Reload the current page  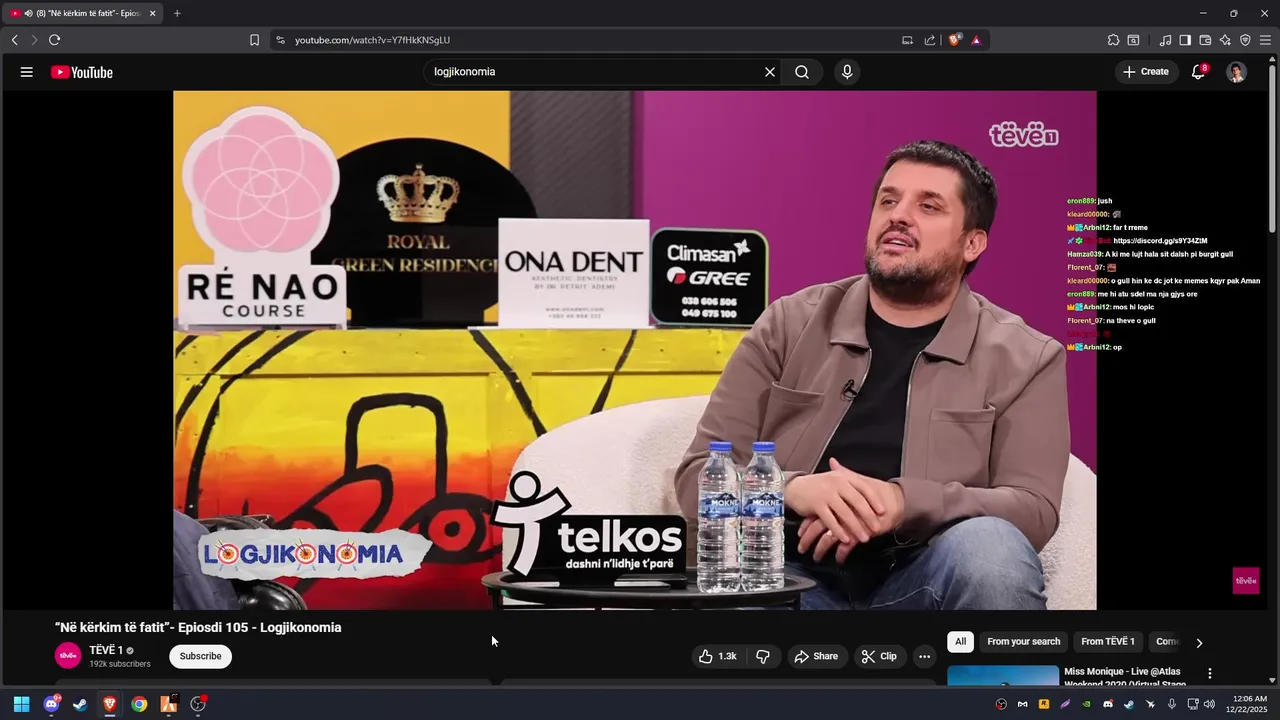coord(54,40)
